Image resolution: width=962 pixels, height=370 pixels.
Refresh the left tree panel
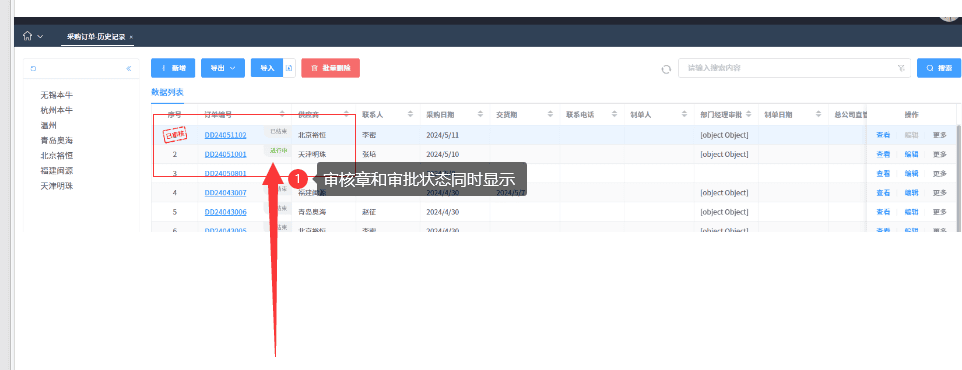[33, 69]
